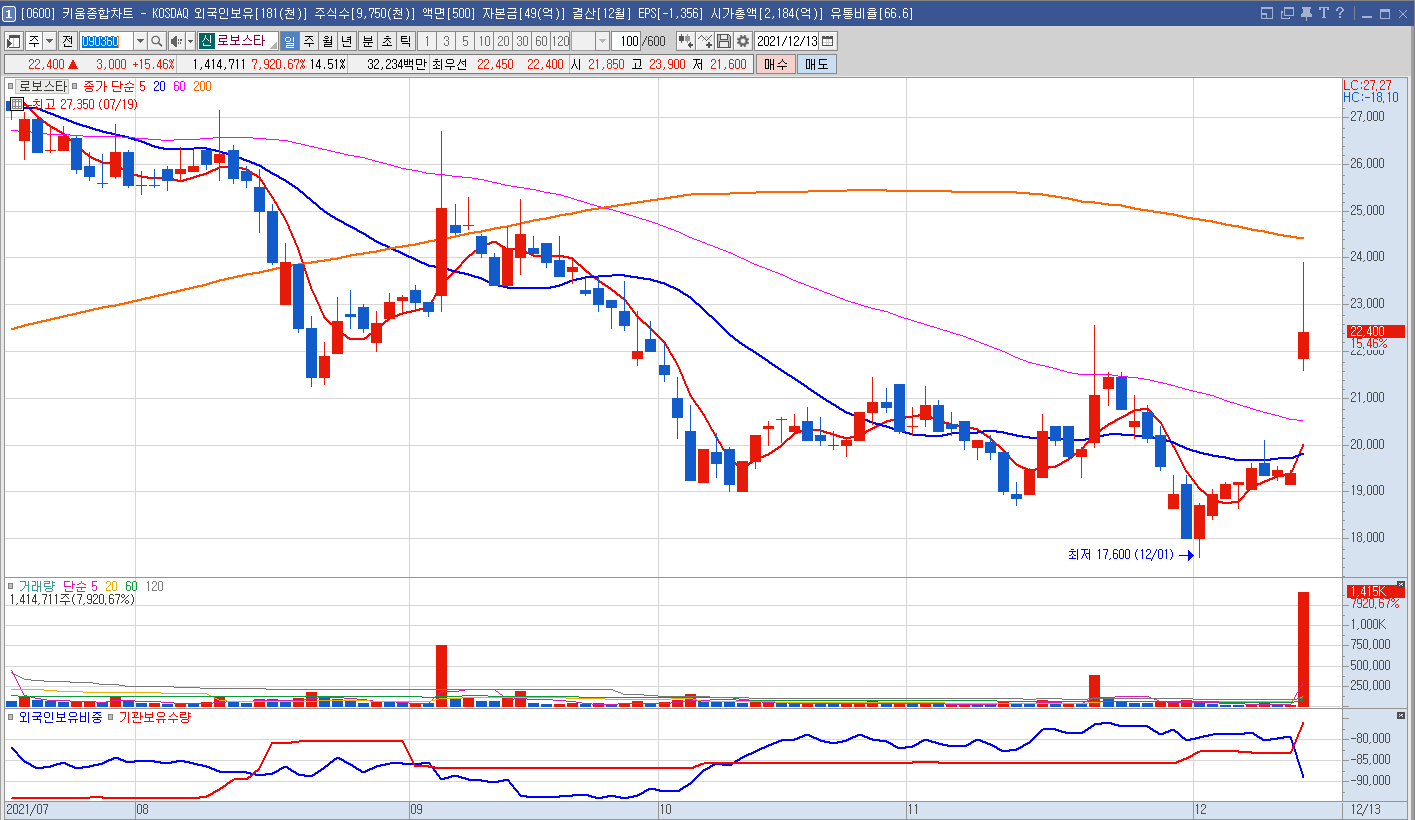Select the 60 interval button
The width and height of the screenshot is (1415, 820).
click(541, 41)
